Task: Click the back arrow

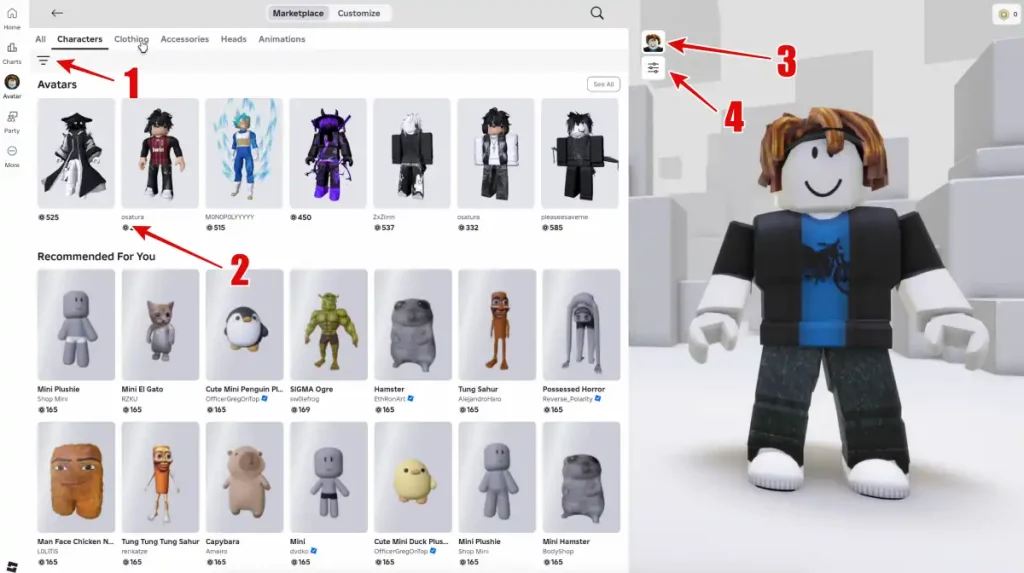Action: click(57, 13)
